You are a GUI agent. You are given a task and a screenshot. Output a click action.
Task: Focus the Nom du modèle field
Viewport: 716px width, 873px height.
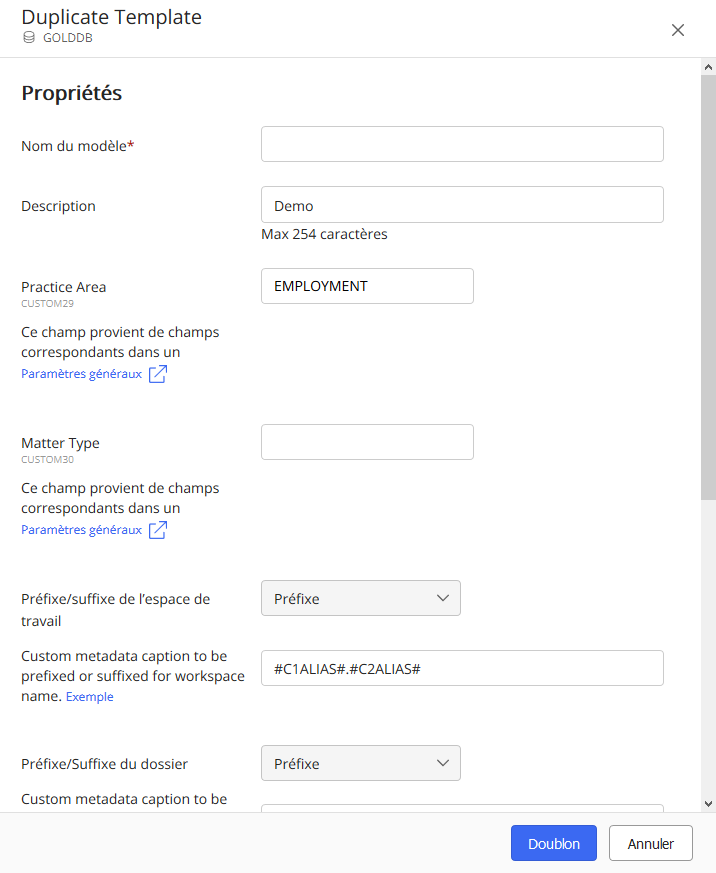(x=462, y=144)
